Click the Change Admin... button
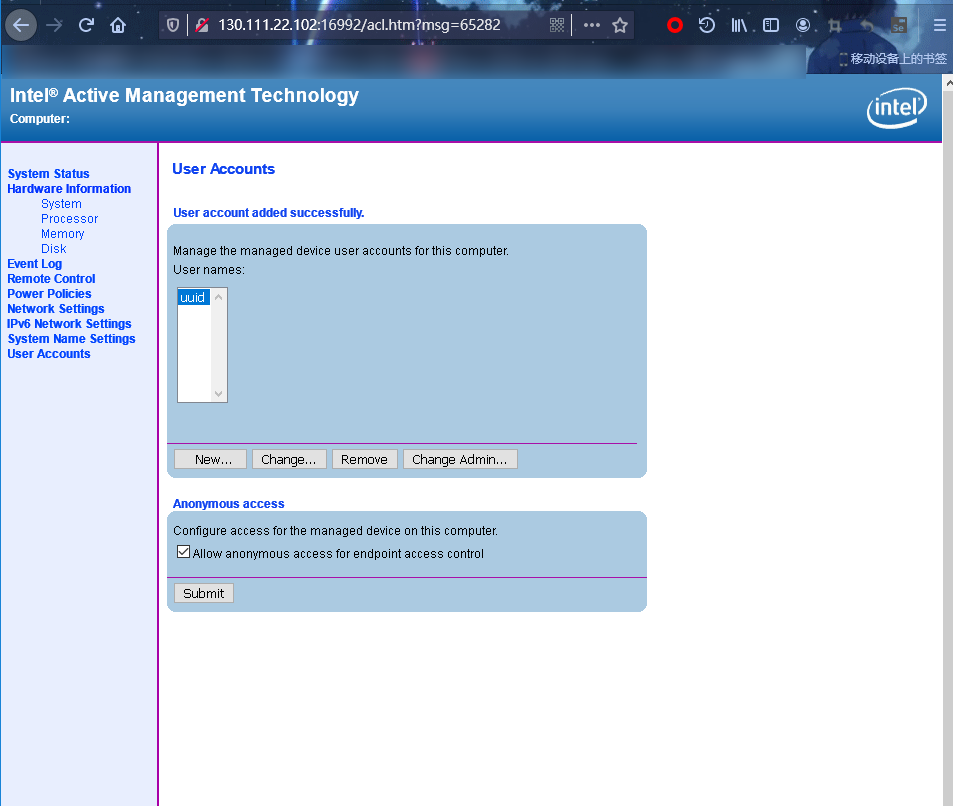 click(x=460, y=460)
